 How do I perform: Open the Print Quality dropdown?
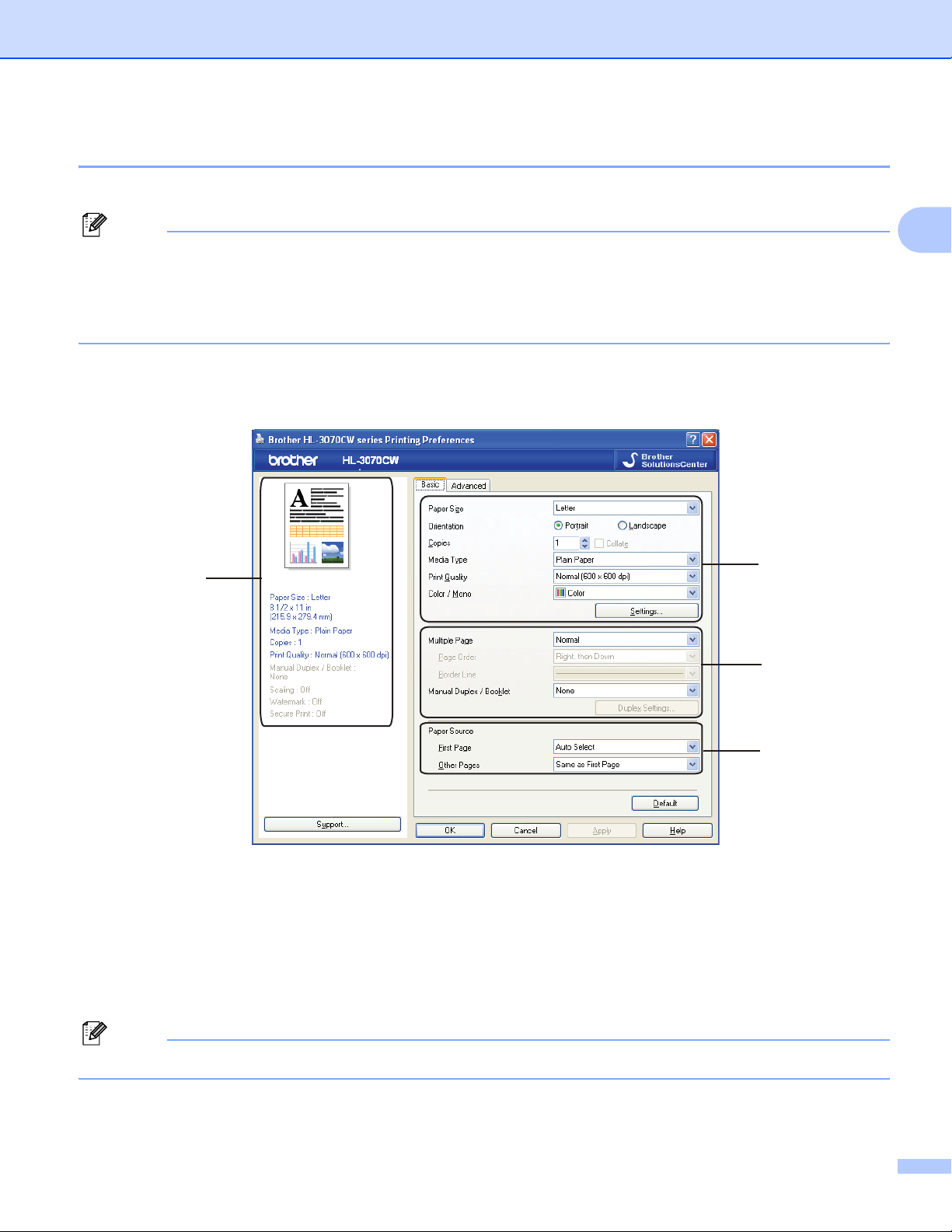point(626,577)
